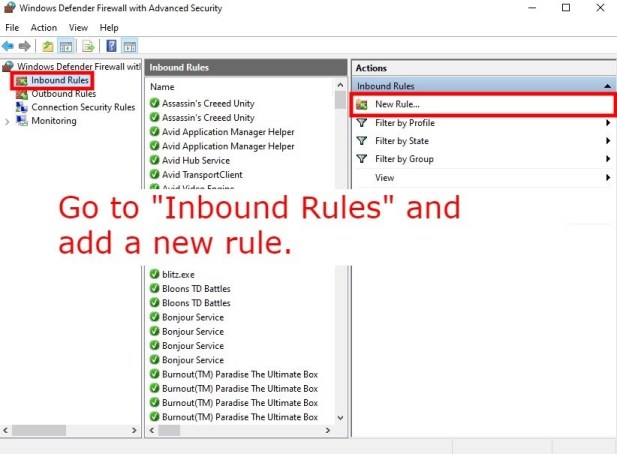Select the first Assassin's Creed Unity rule
Viewport: 617px width, 454px height.
(x=208, y=103)
